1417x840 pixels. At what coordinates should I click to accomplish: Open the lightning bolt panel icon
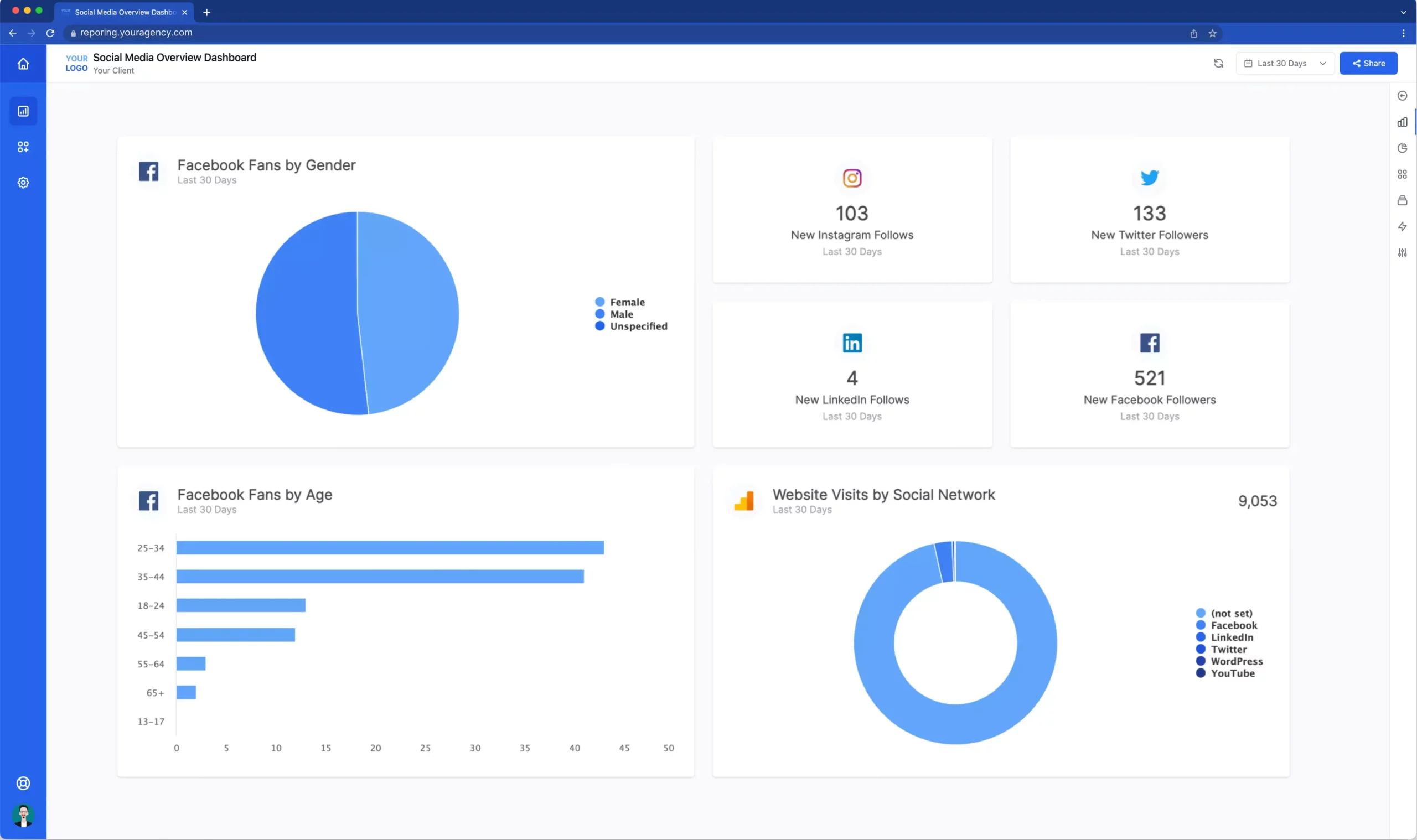[x=1402, y=226]
